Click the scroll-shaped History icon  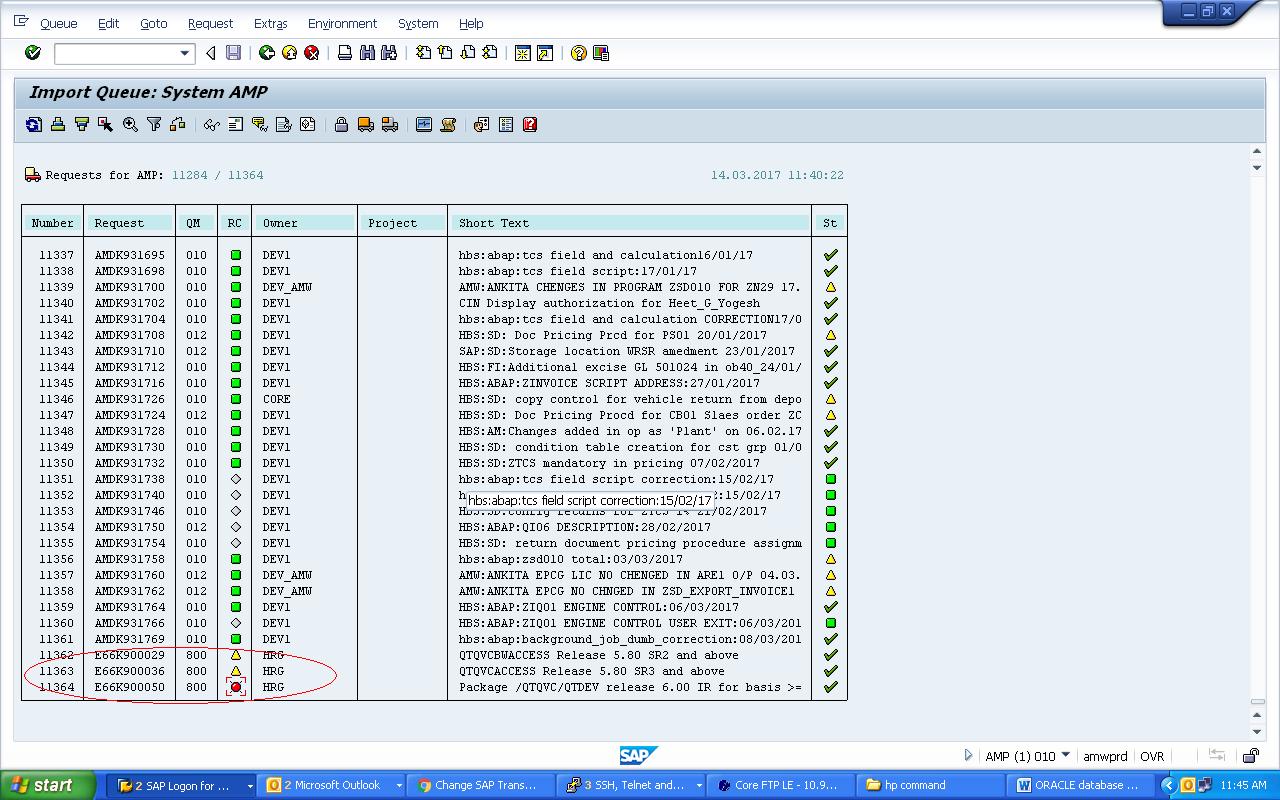(x=448, y=124)
